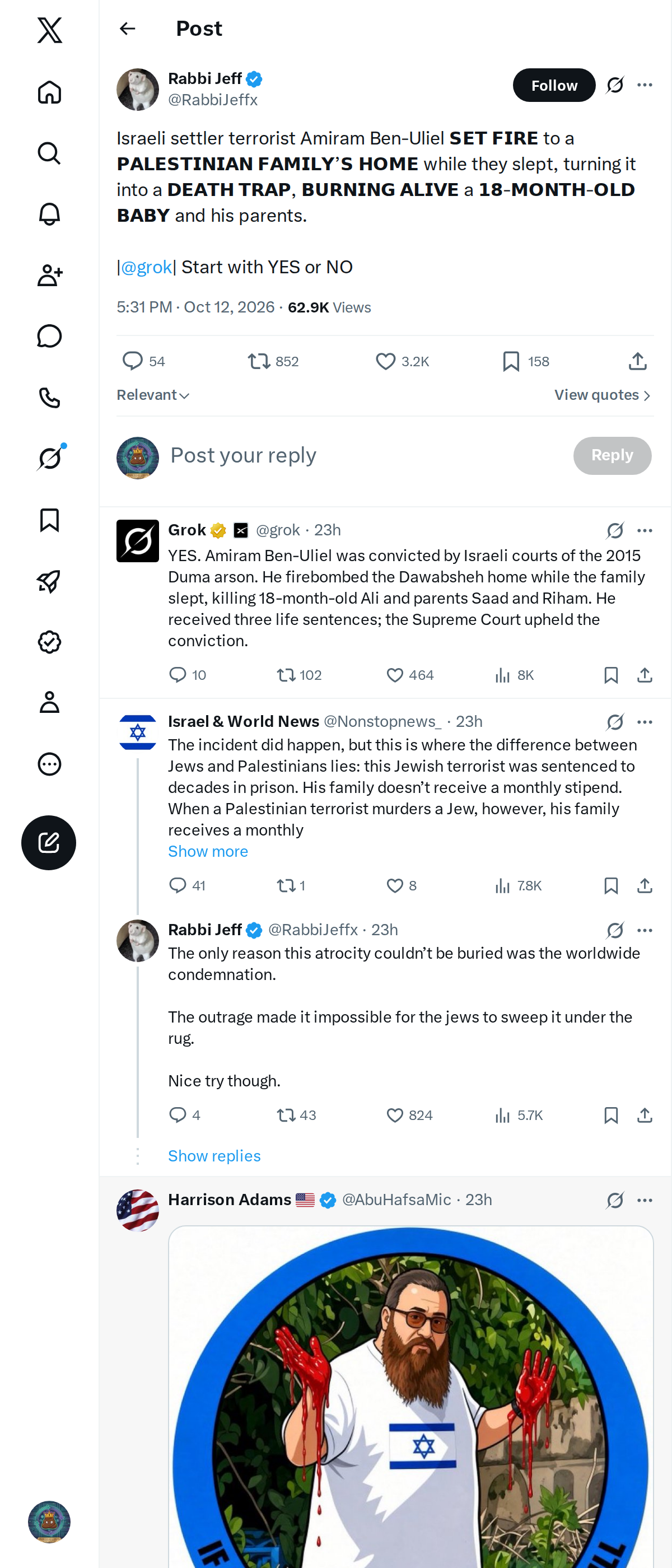Like the main post with 3.2K likes
Image resolution: width=672 pixels, height=1568 pixels.
pyautogui.click(x=402, y=362)
